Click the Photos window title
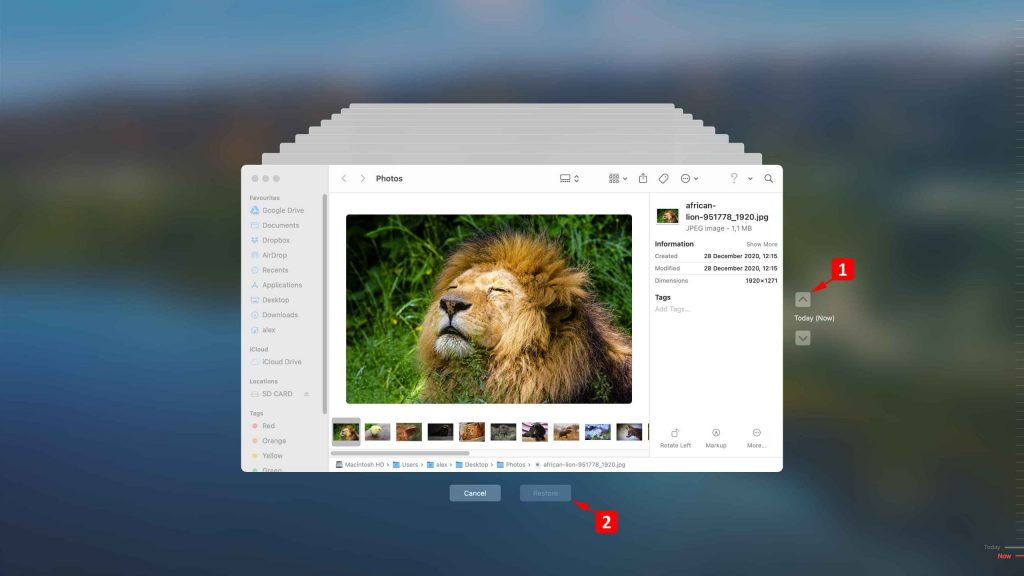Image resolution: width=1024 pixels, height=576 pixels. tap(389, 178)
